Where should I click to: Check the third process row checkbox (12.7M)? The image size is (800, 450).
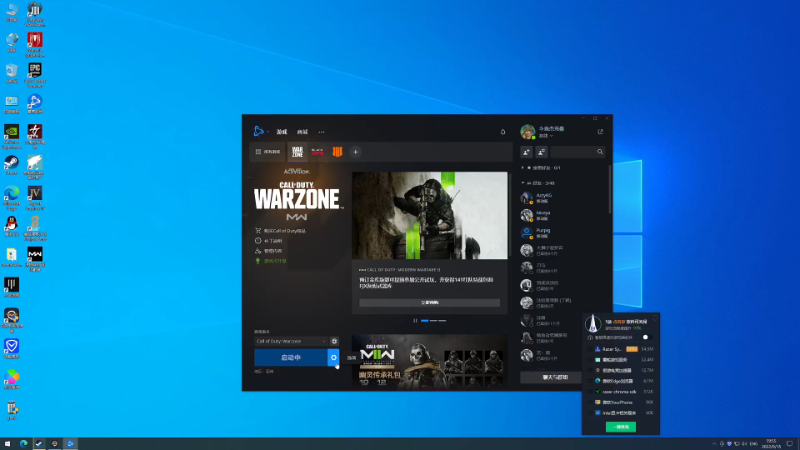pos(591,370)
